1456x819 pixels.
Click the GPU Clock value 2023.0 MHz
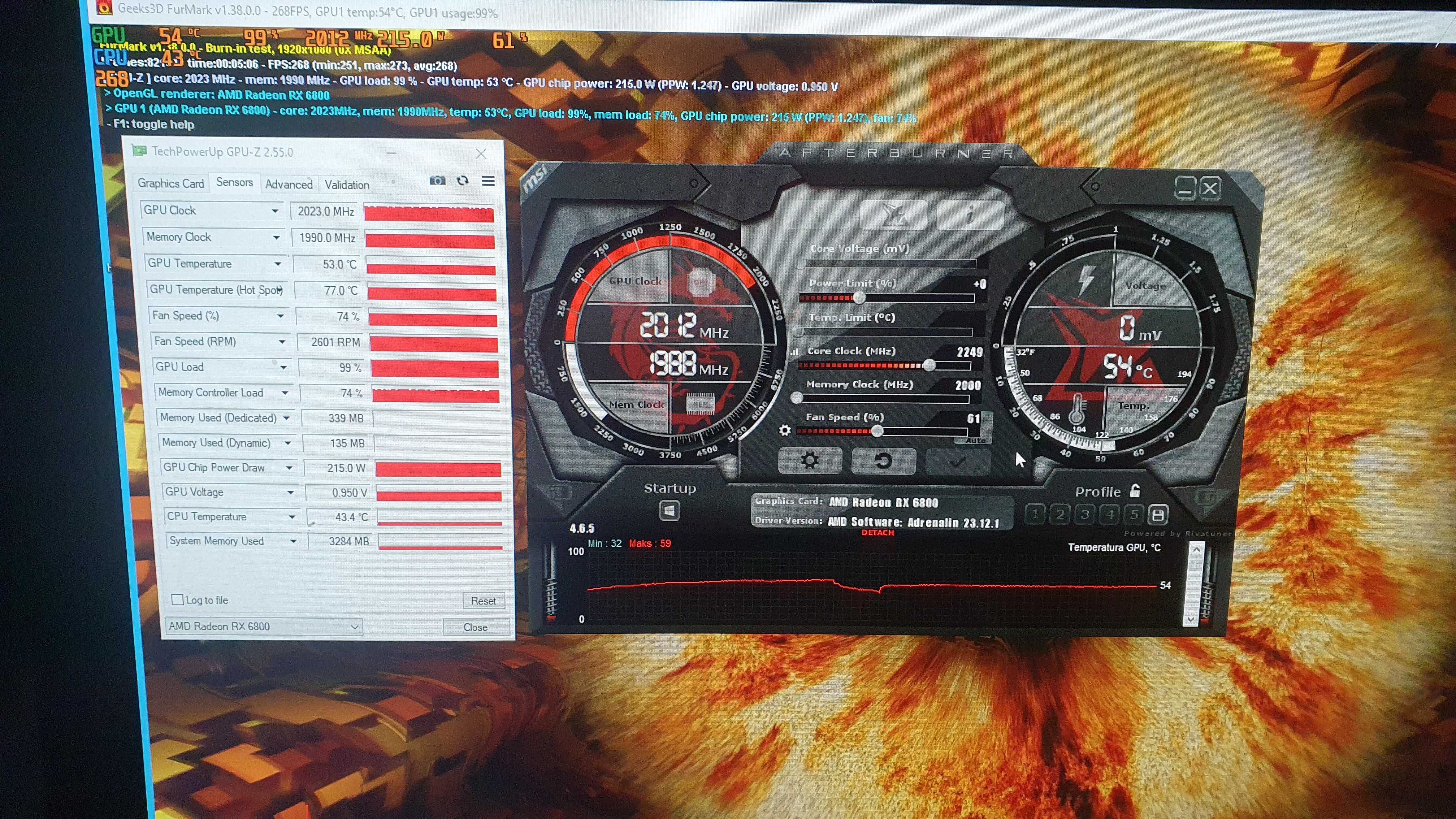pos(326,211)
